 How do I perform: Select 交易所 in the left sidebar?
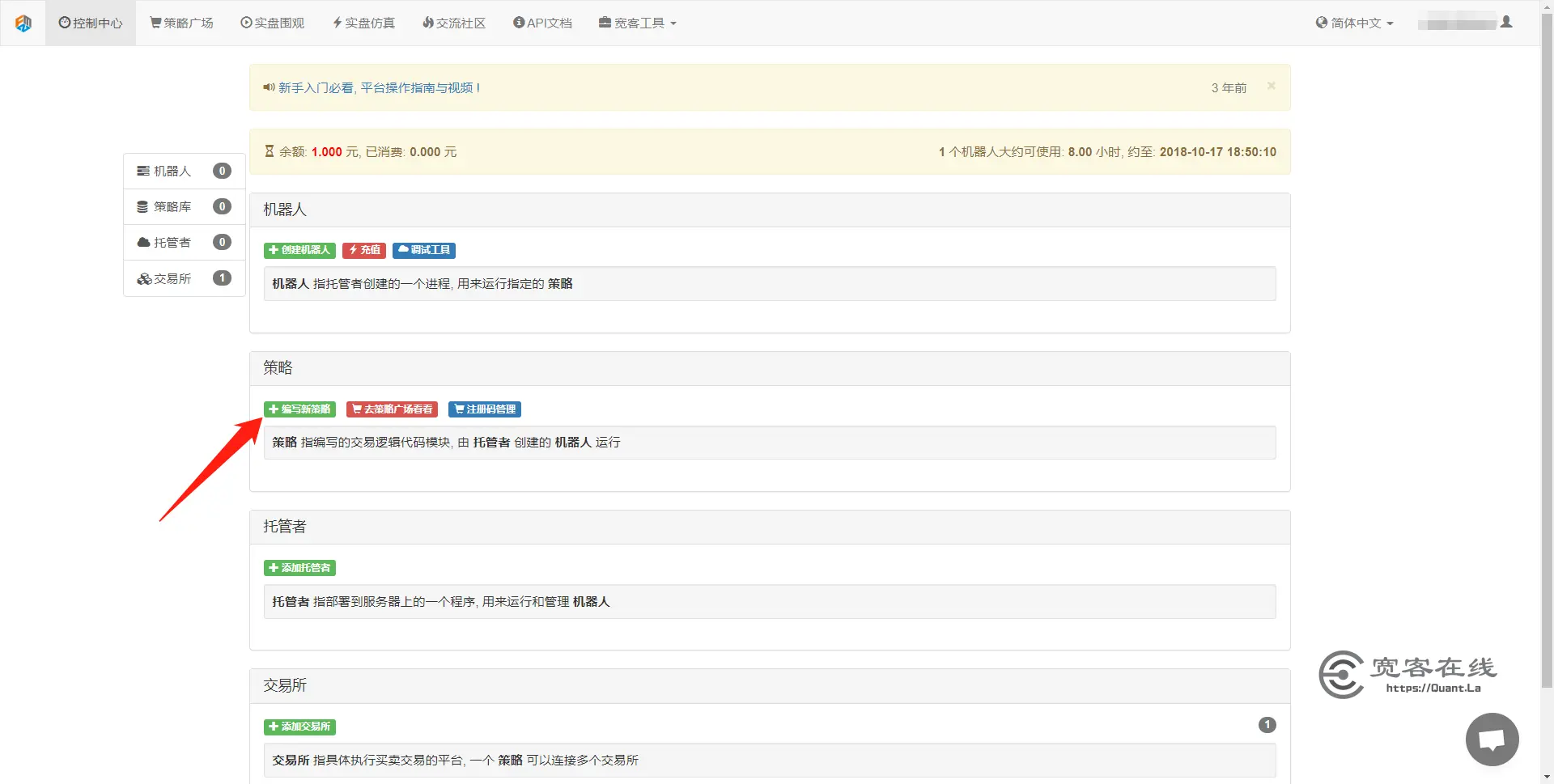click(x=185, y=278)
